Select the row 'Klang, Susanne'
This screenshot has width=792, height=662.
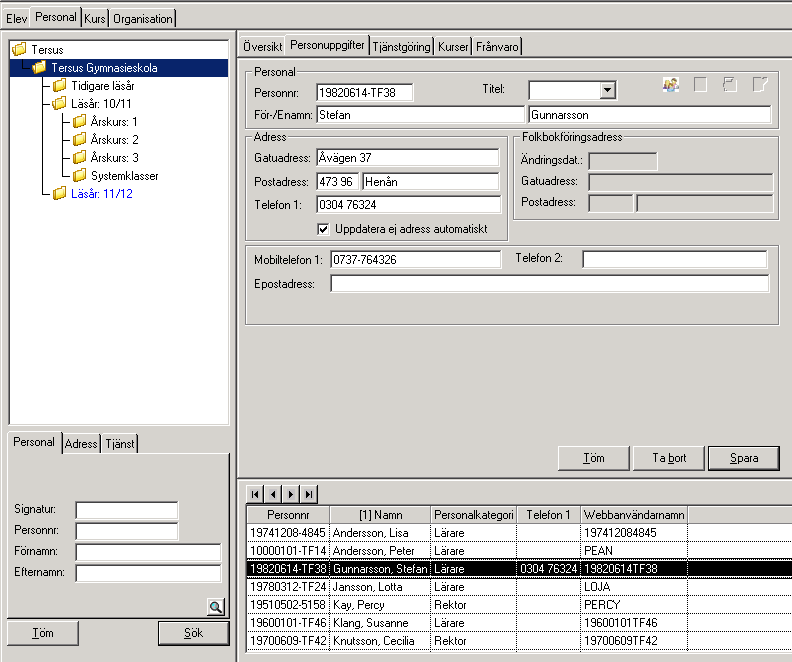pos(519,623)
